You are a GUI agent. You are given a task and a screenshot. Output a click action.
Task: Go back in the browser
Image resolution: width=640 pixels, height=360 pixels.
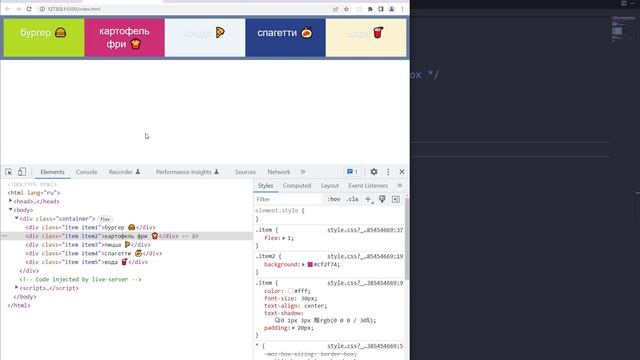pyautogui.click(x=8, y=9)
